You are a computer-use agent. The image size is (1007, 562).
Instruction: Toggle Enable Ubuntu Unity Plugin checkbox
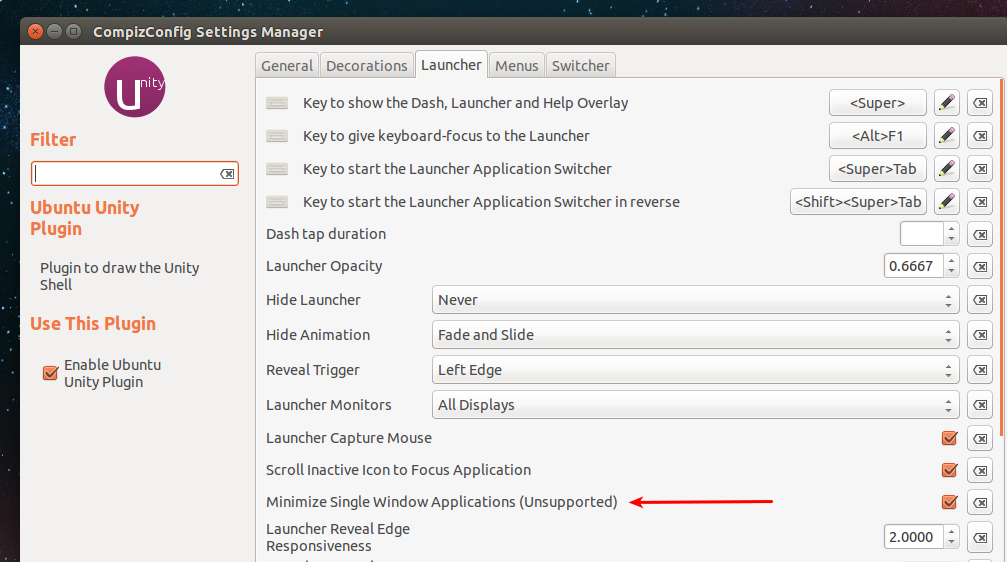[50, 373]
